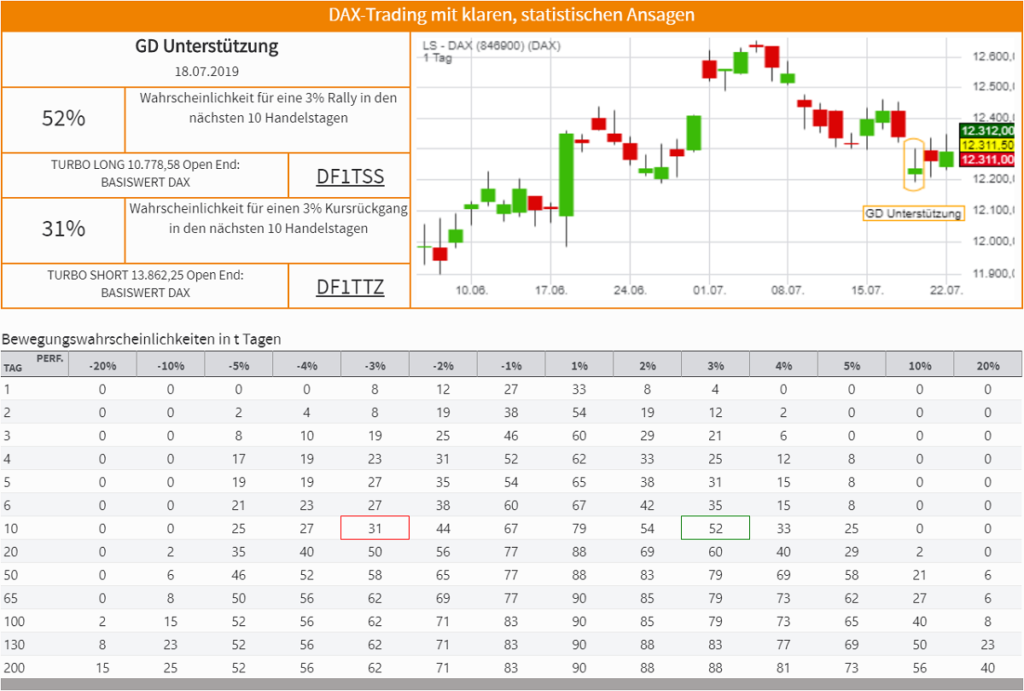
Task: Click the large 52% rally probability figure
Action: pyautogui.click(x=63, y=118)
